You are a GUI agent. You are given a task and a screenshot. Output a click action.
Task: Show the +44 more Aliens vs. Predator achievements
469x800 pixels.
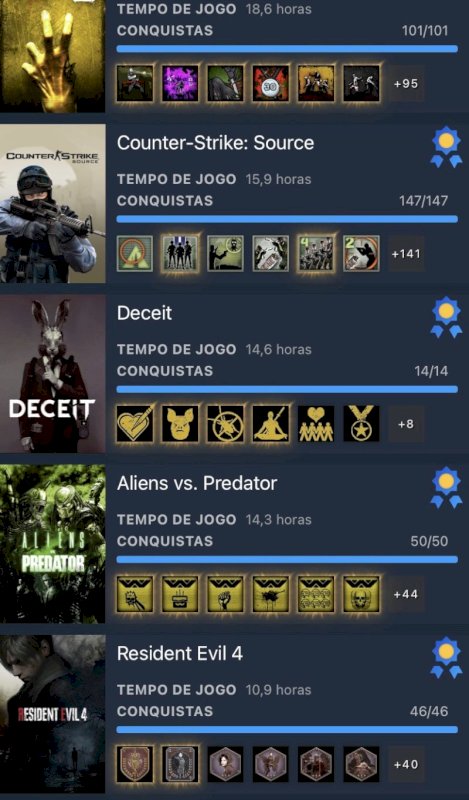coord(406,594)
